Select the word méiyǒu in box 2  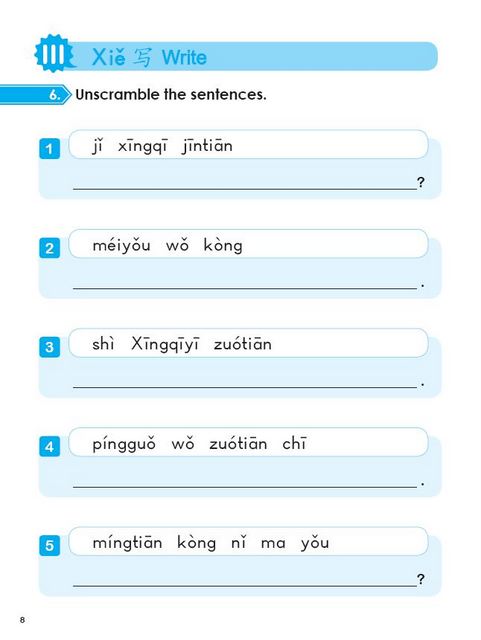122,246
